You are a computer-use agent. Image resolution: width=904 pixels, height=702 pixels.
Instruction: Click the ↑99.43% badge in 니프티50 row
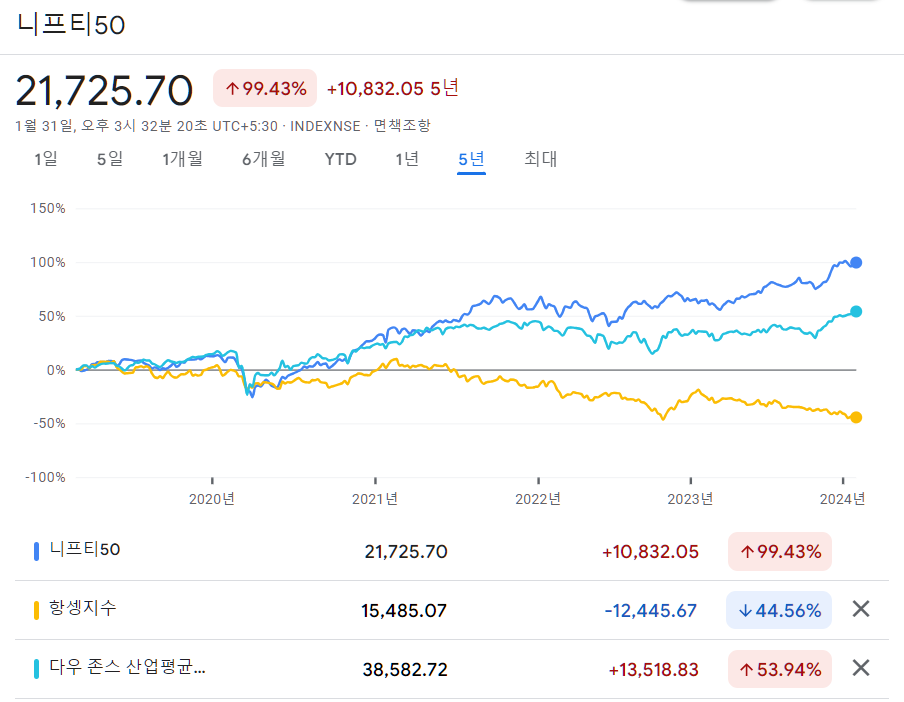click(780, 552)
